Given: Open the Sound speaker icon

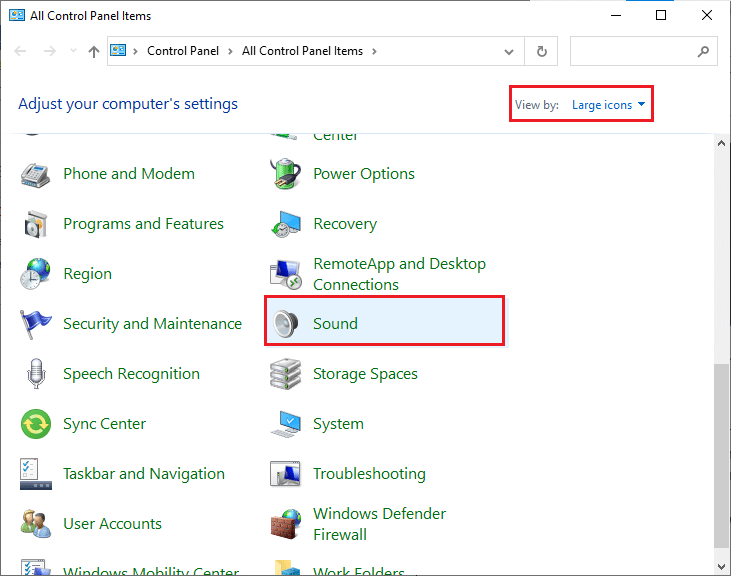Looking at the screenshot, I should point(285,323).
